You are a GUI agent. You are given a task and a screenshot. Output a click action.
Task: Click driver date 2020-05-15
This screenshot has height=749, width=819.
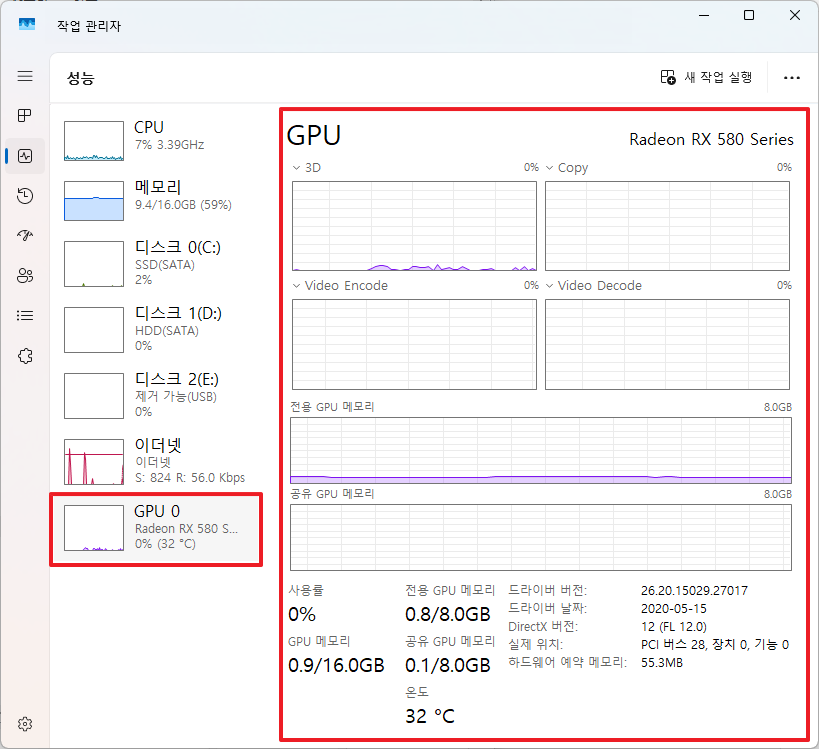pos(674,608)
